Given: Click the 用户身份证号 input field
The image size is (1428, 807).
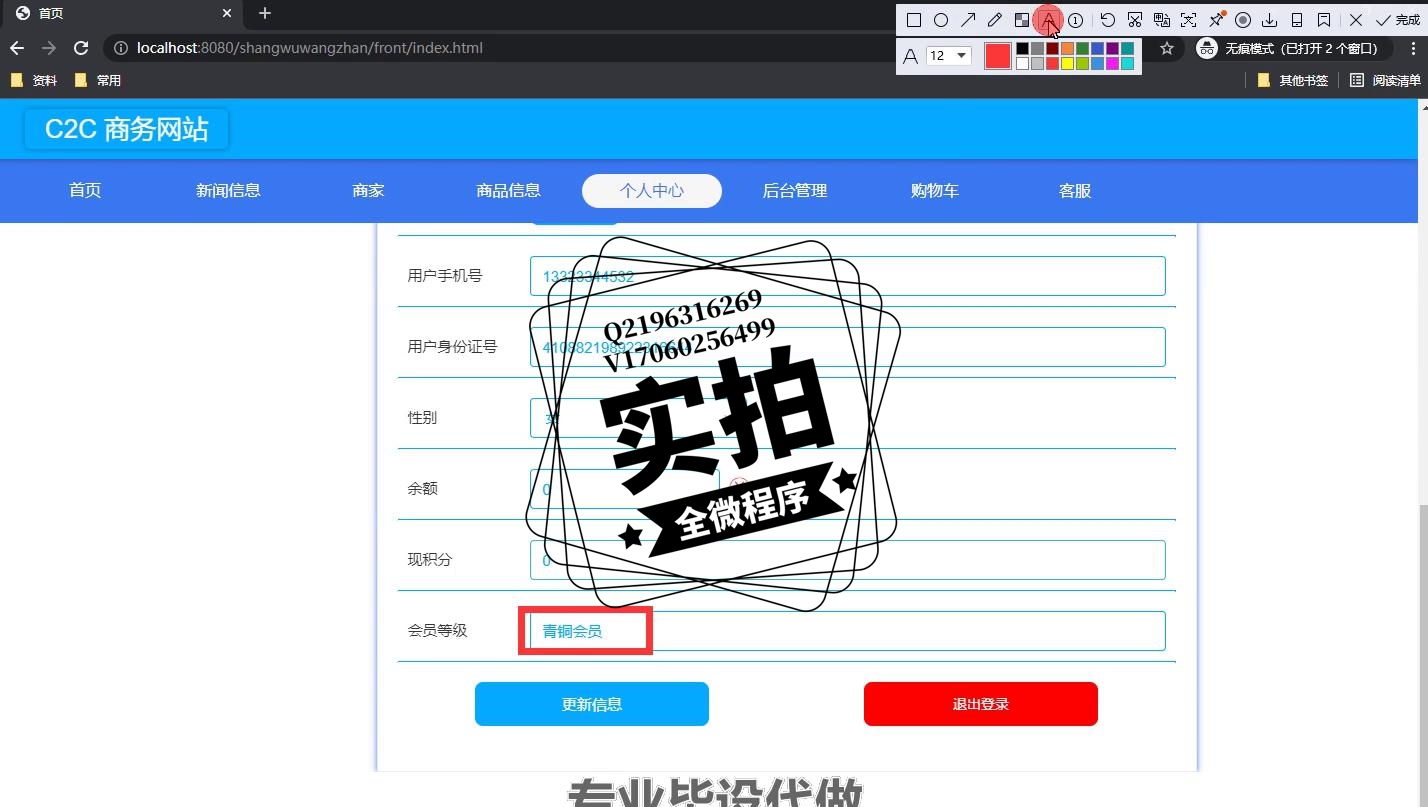Looking at the screenshot, I should point(847,347).
